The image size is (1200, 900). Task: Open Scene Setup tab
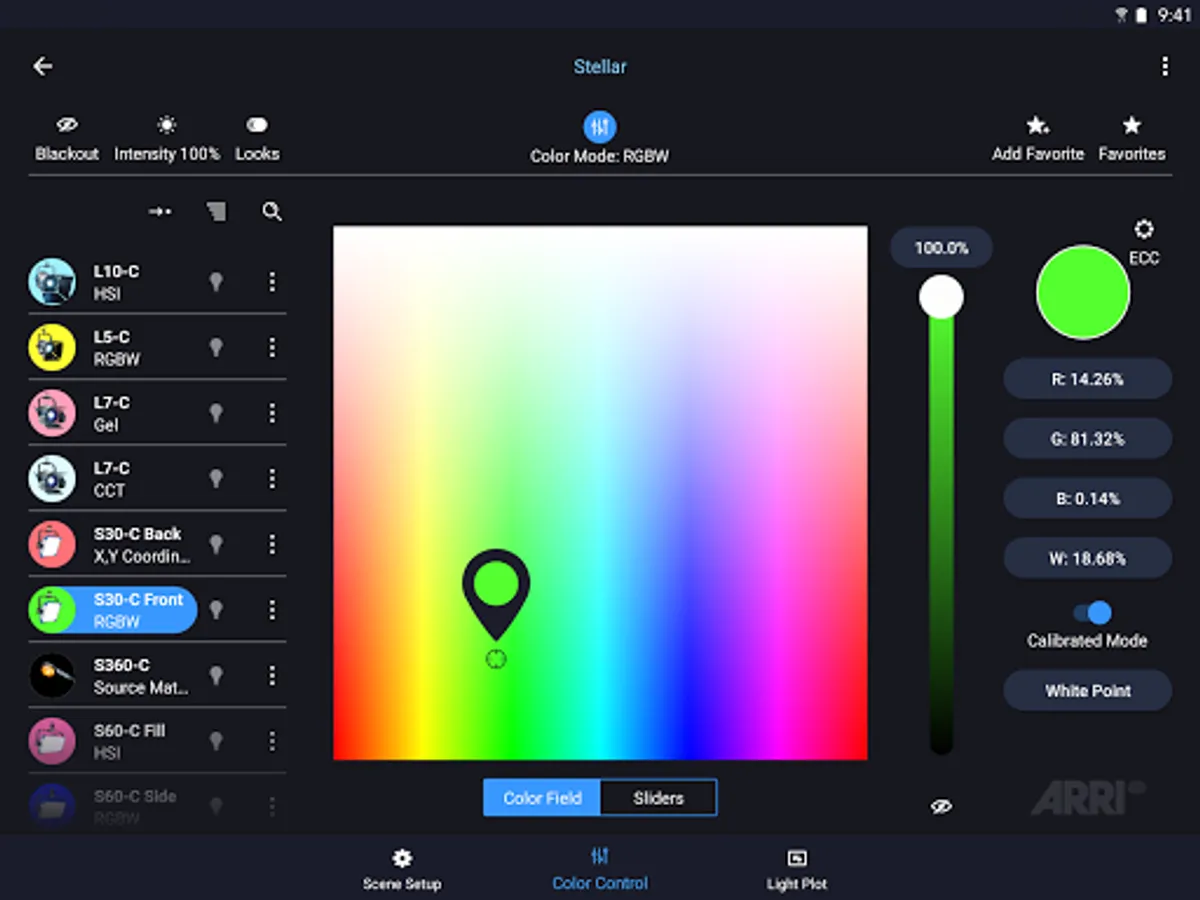(x=402, y=869)
